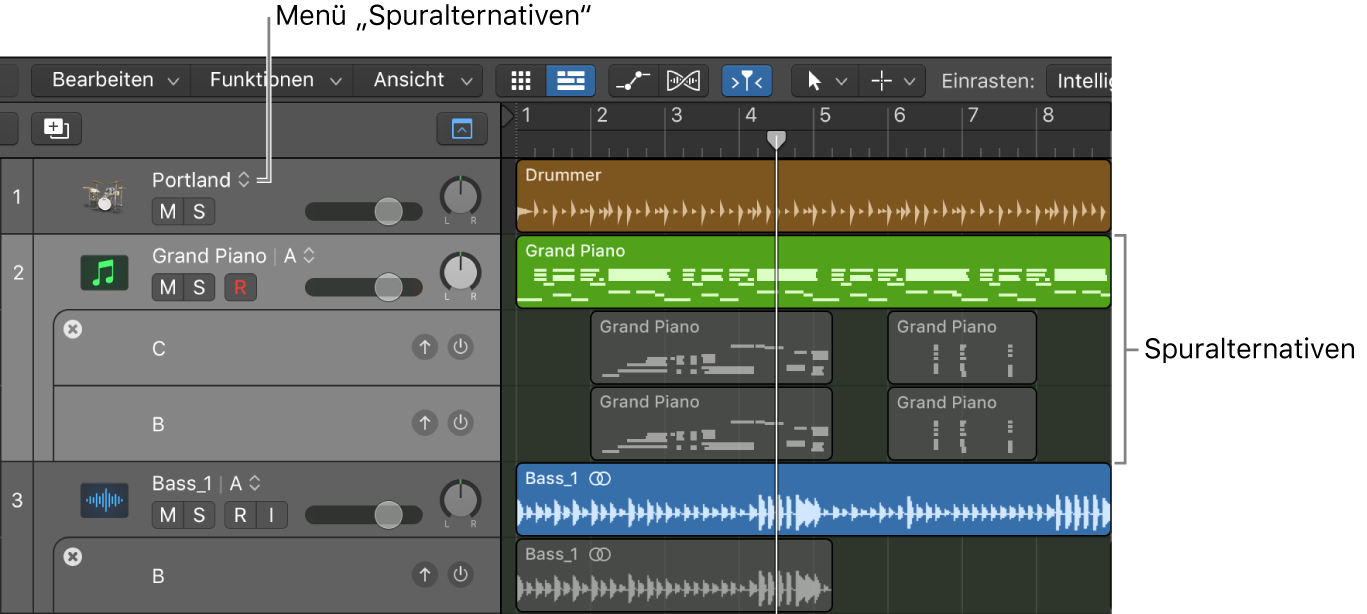
Task: Click the Portland pan knob
Action: [x=459, y=197]
